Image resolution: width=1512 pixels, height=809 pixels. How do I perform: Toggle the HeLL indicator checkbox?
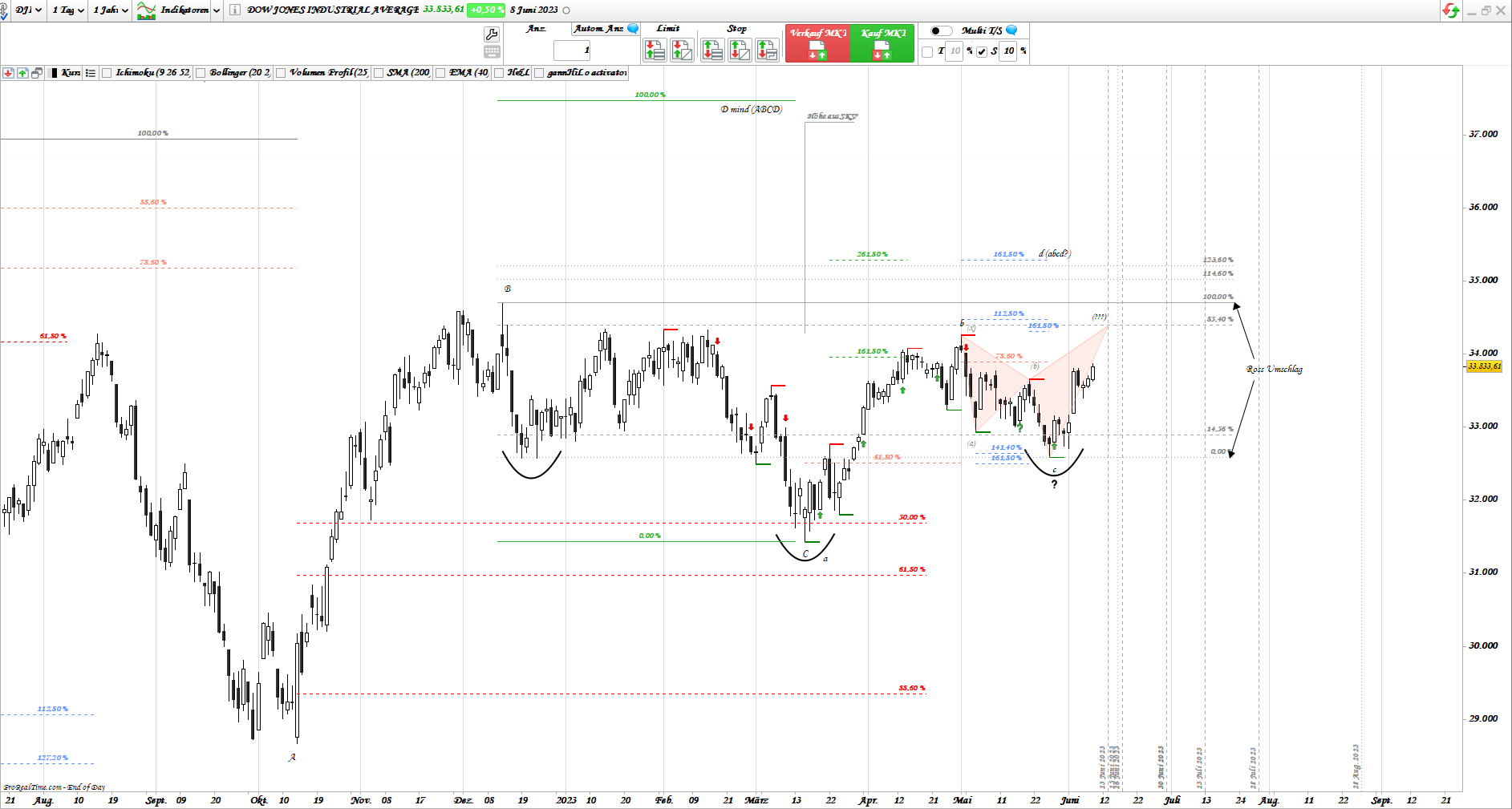(x=499, y=73)
